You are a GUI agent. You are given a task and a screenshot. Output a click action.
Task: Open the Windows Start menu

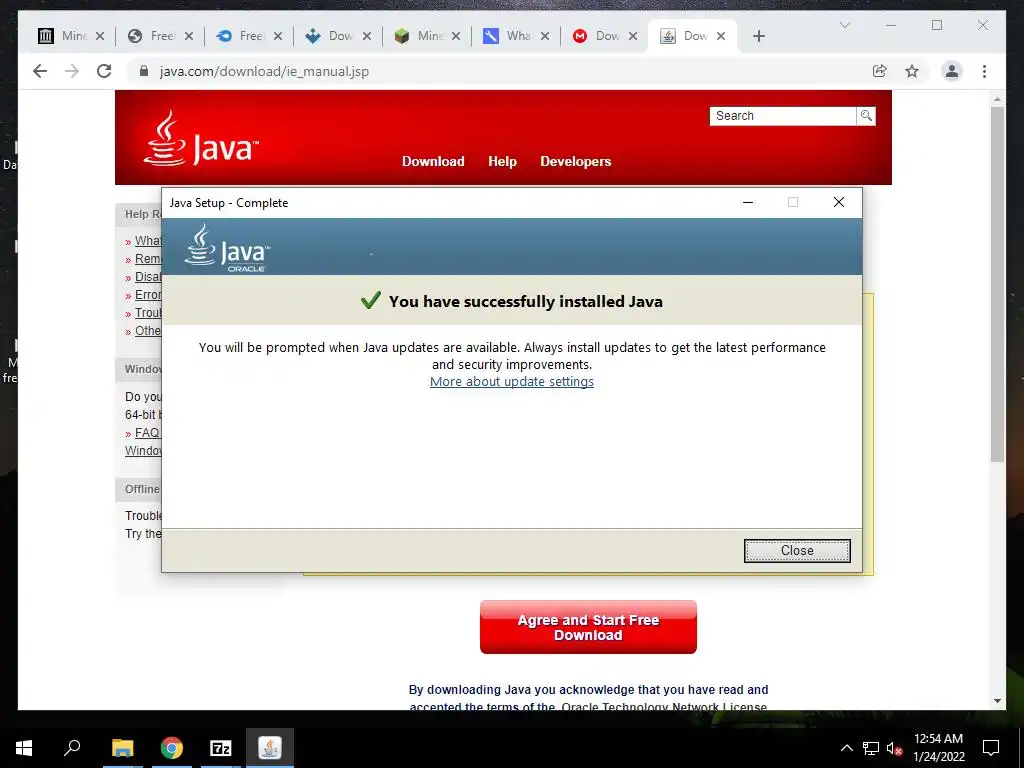[24, 748]
